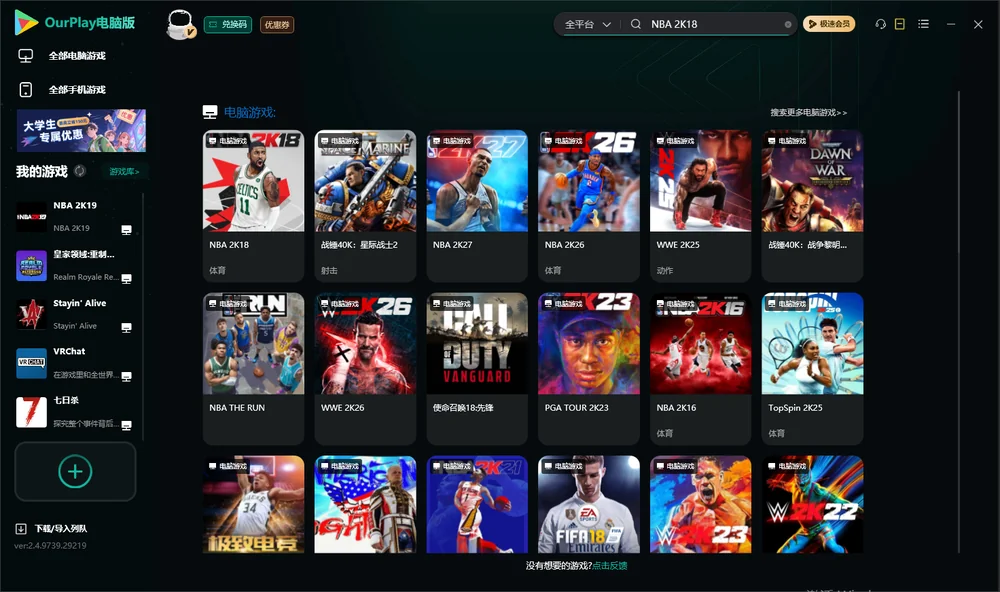Select 皇家领域 Realm Royale in my games
1000x592 pixels.
click(x=75, y=265)
